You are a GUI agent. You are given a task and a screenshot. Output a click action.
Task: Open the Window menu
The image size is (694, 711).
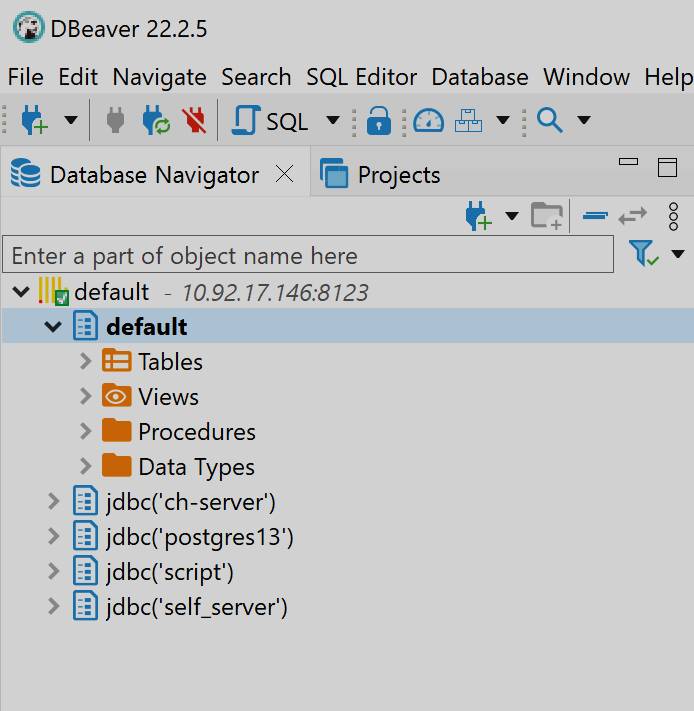587,77
